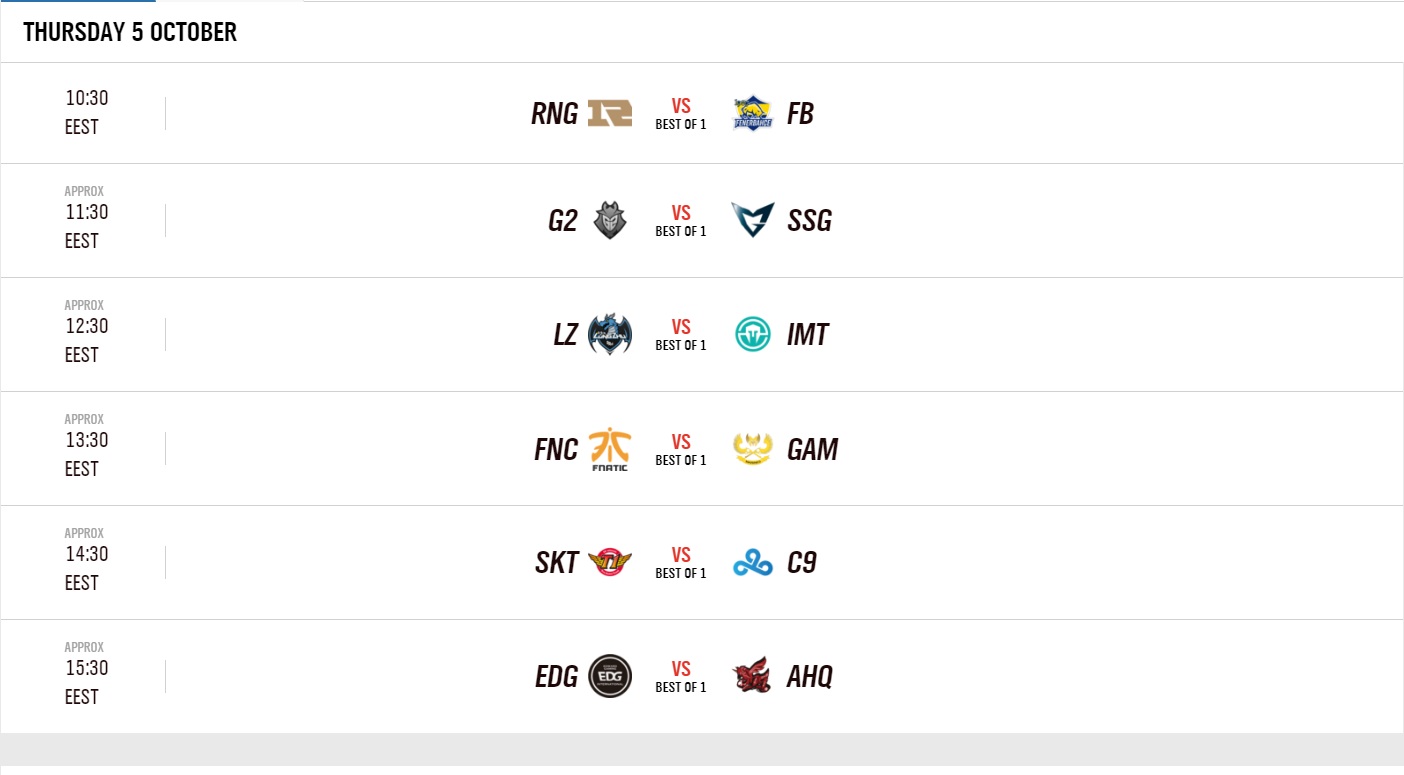This screenshot has width=1404, height=775.
Task: Click VS in the LZ–IMT match
Action: [681, 327]
